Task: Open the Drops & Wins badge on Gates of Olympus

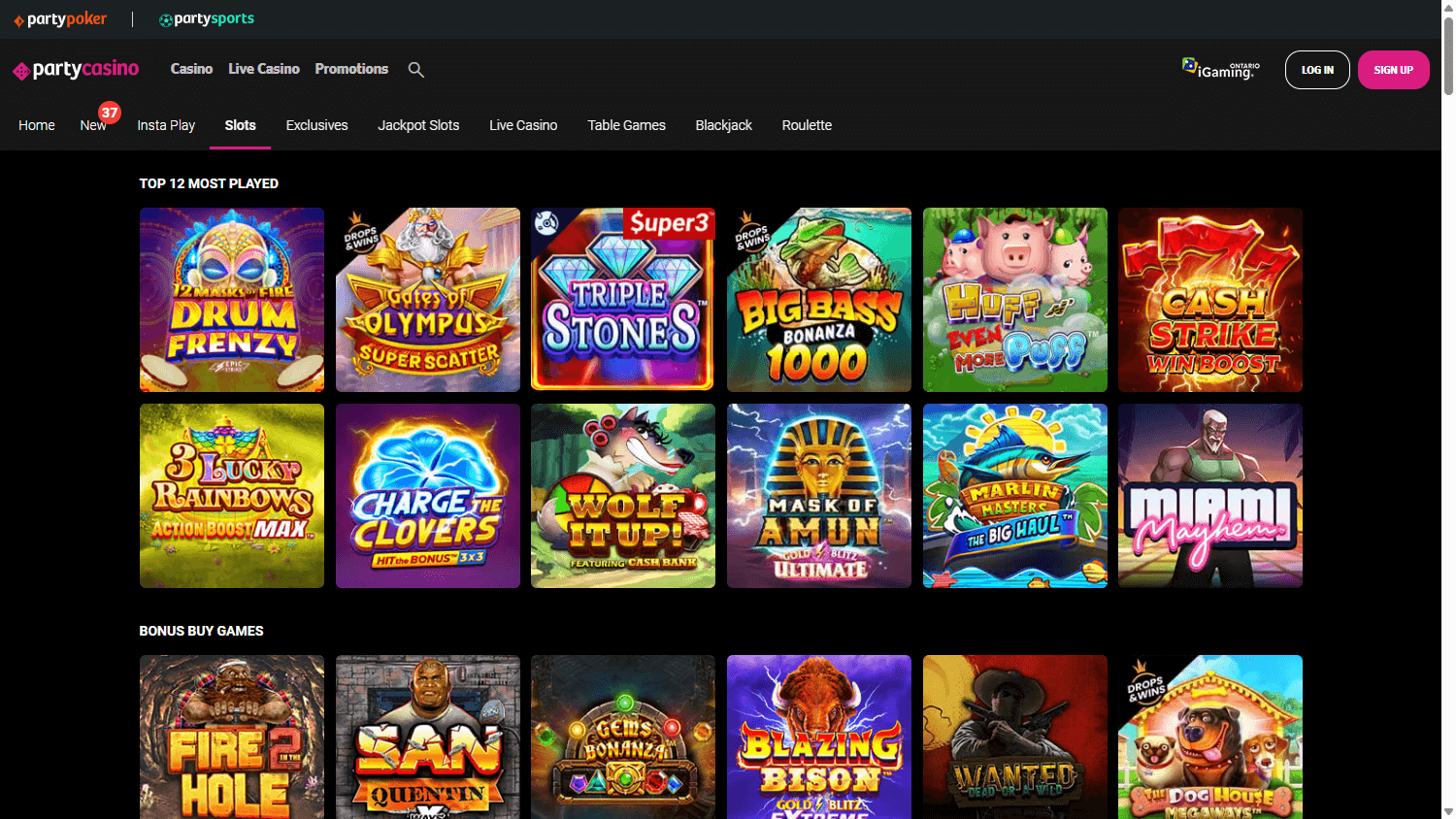Action: pyautogui.click(x=361, y=236)
